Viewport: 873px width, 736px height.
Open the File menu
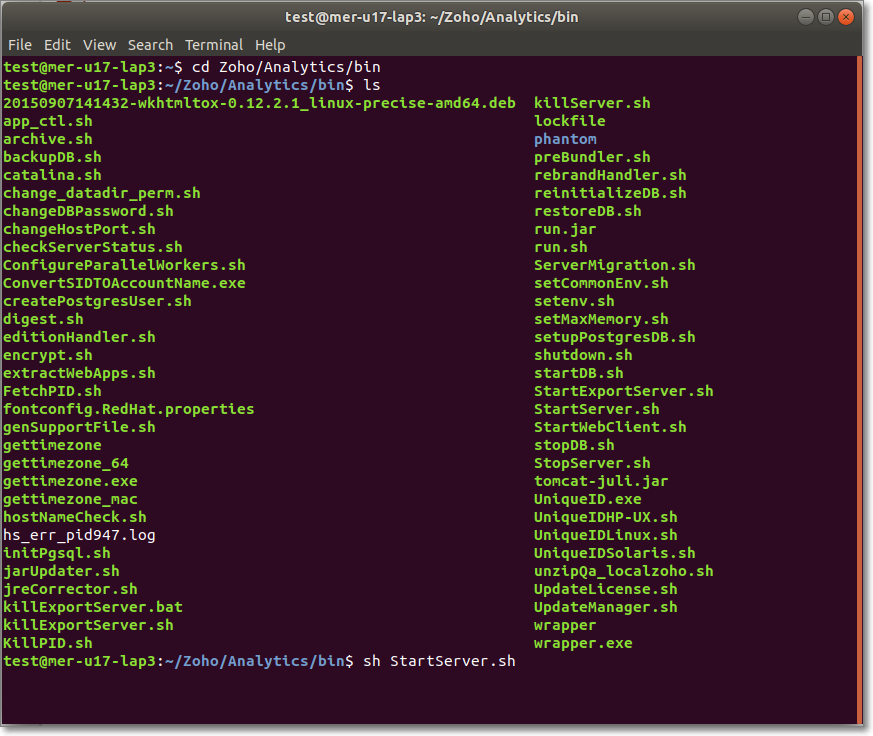(x=20, y=45)
